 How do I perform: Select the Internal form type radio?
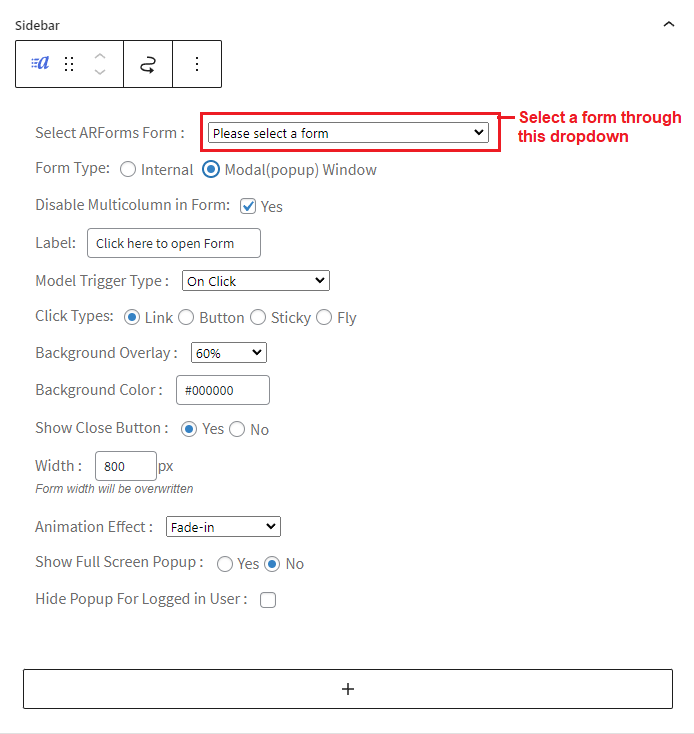128,169
